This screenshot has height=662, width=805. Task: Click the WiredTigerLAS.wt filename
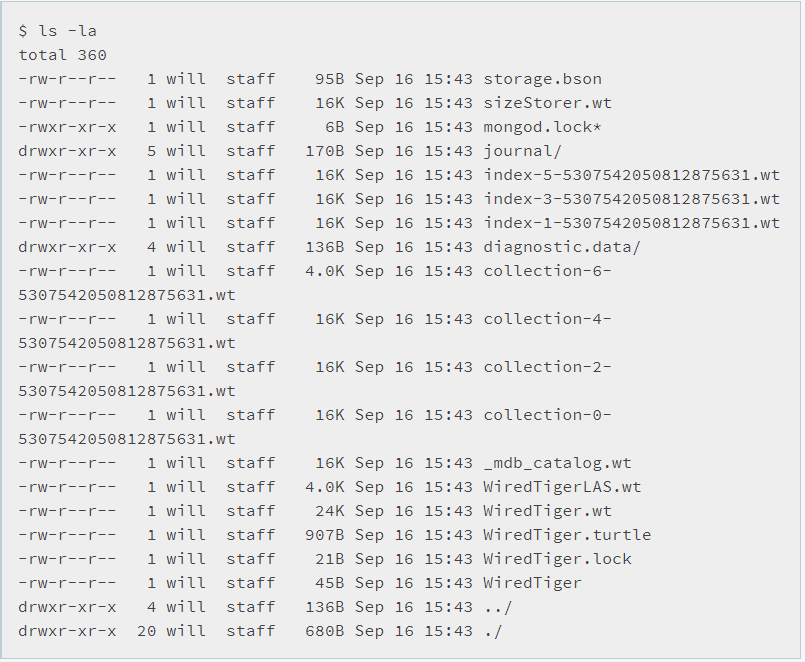[x=562, y=487]
